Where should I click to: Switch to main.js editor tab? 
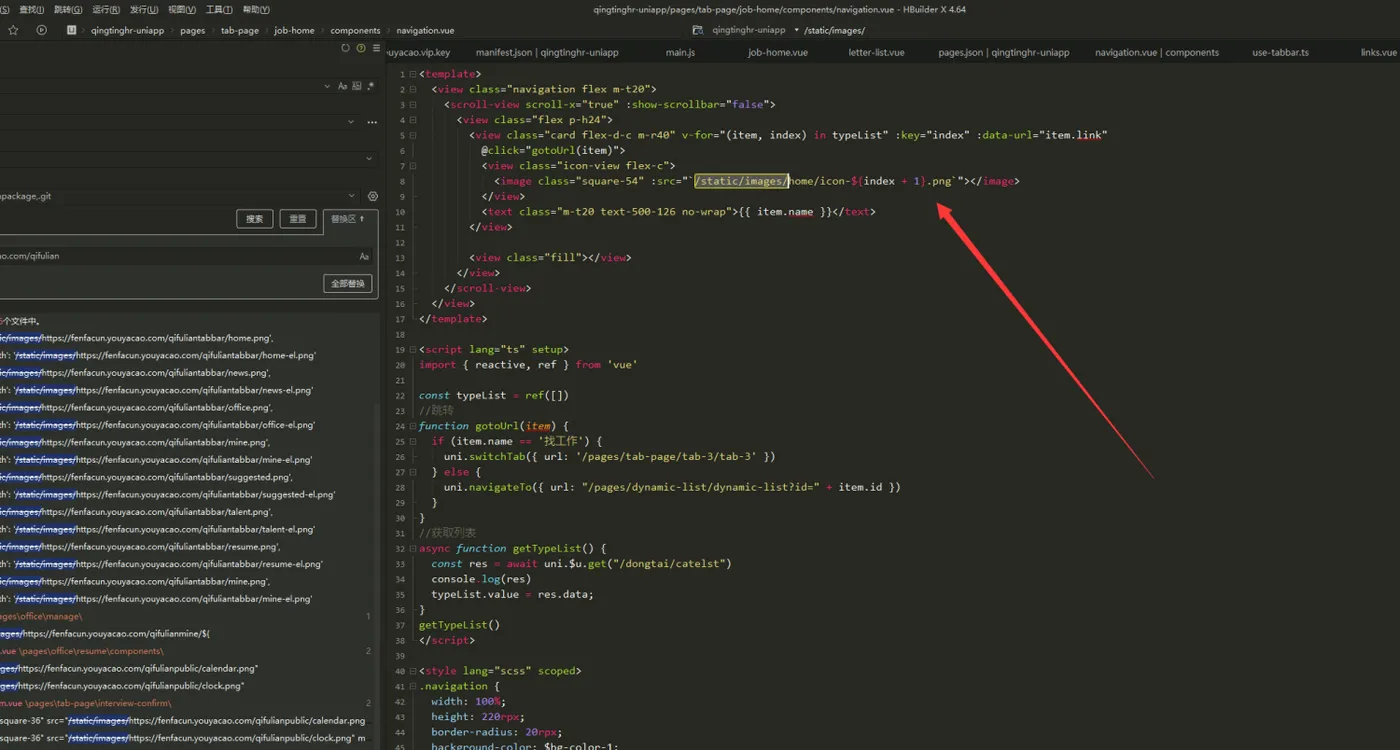click(x=680, y=52)
